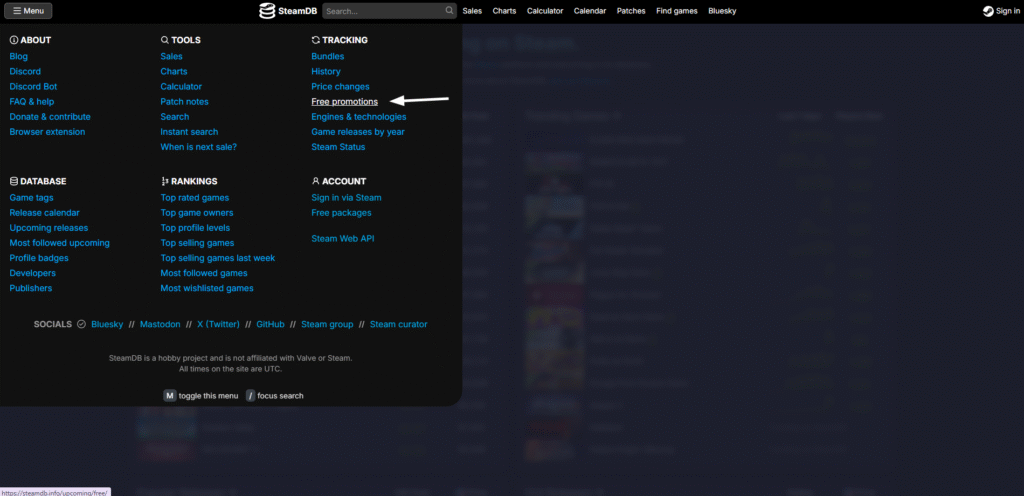Click Sign in via Steam
1024x496 pixels.
[x=346, y=198]
